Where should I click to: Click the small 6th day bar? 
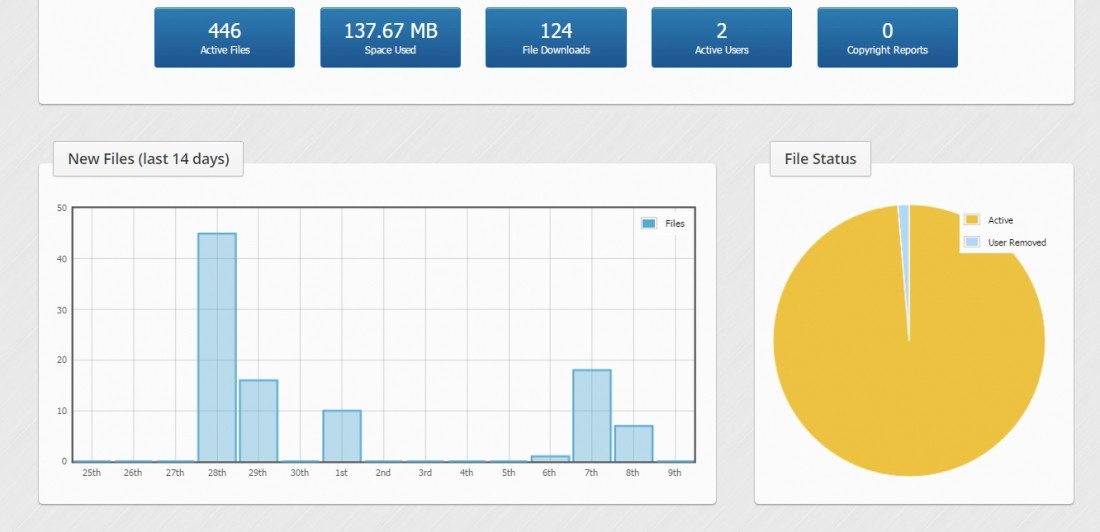point(550,458)
